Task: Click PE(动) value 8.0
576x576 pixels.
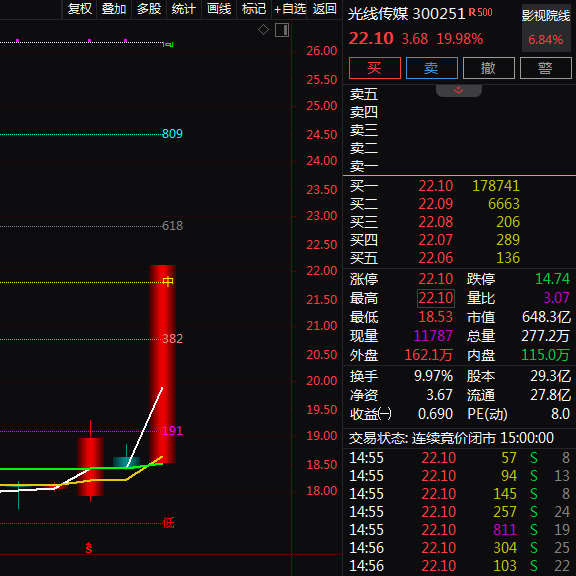Action: (x=561, y=414)
